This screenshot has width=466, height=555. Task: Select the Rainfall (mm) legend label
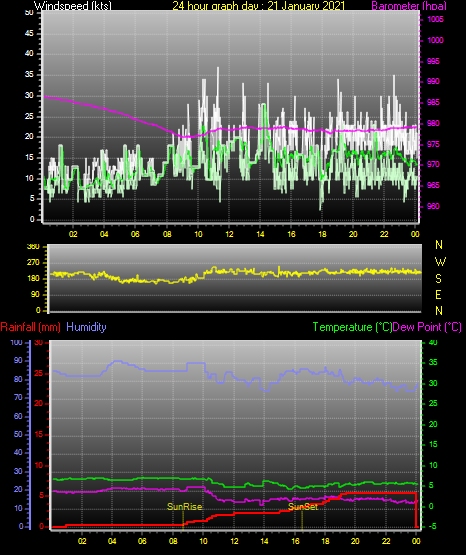[30, 327]
